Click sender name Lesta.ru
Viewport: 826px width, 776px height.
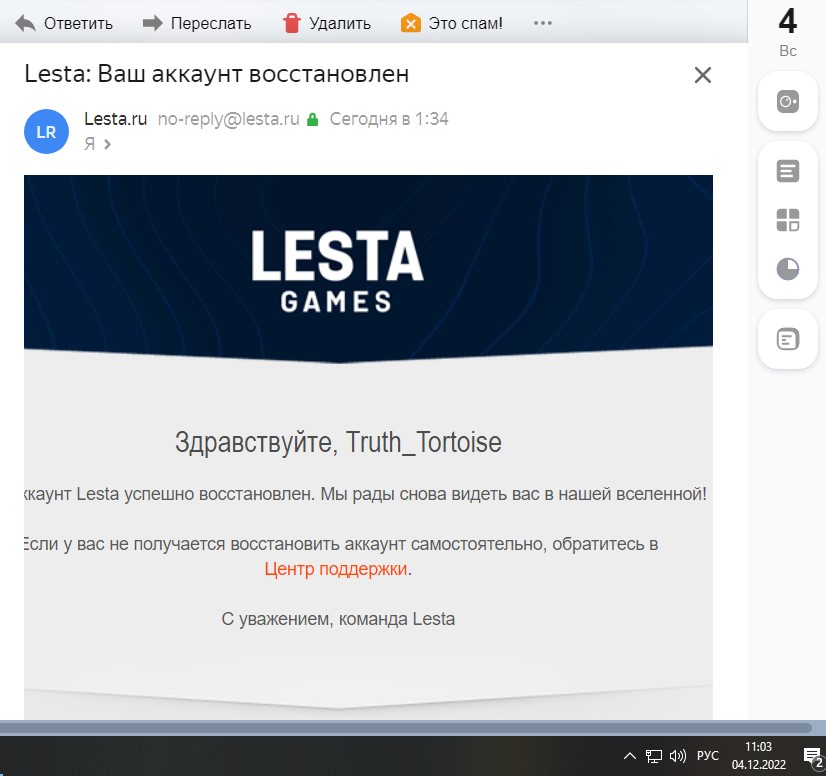point(115,119)
